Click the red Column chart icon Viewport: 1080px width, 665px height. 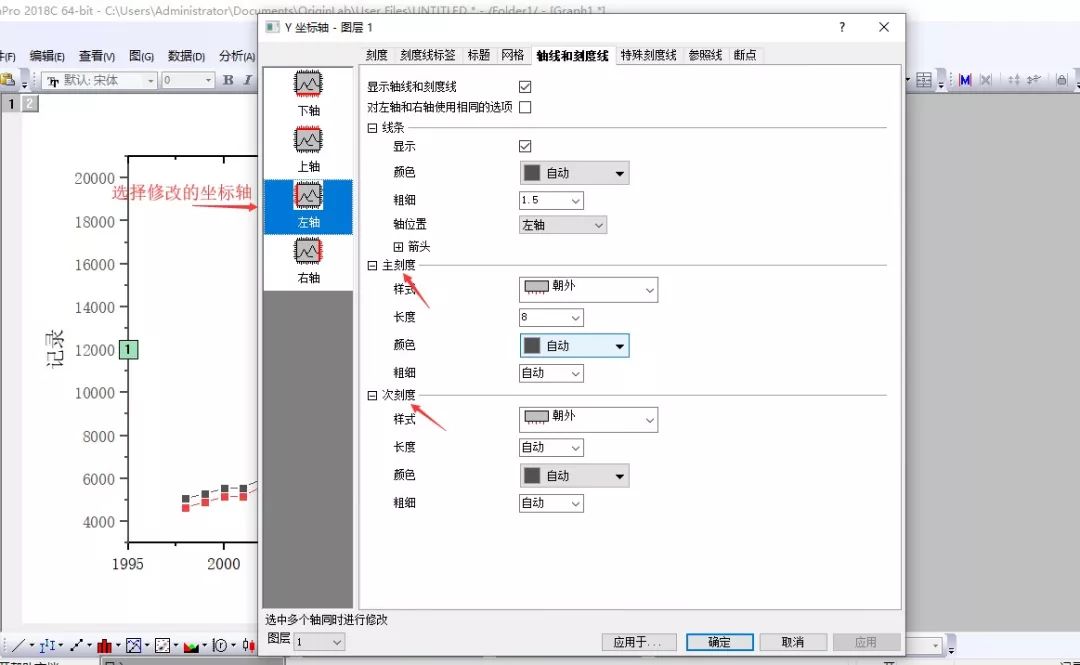pyautogui.click(x=104, y=646)
